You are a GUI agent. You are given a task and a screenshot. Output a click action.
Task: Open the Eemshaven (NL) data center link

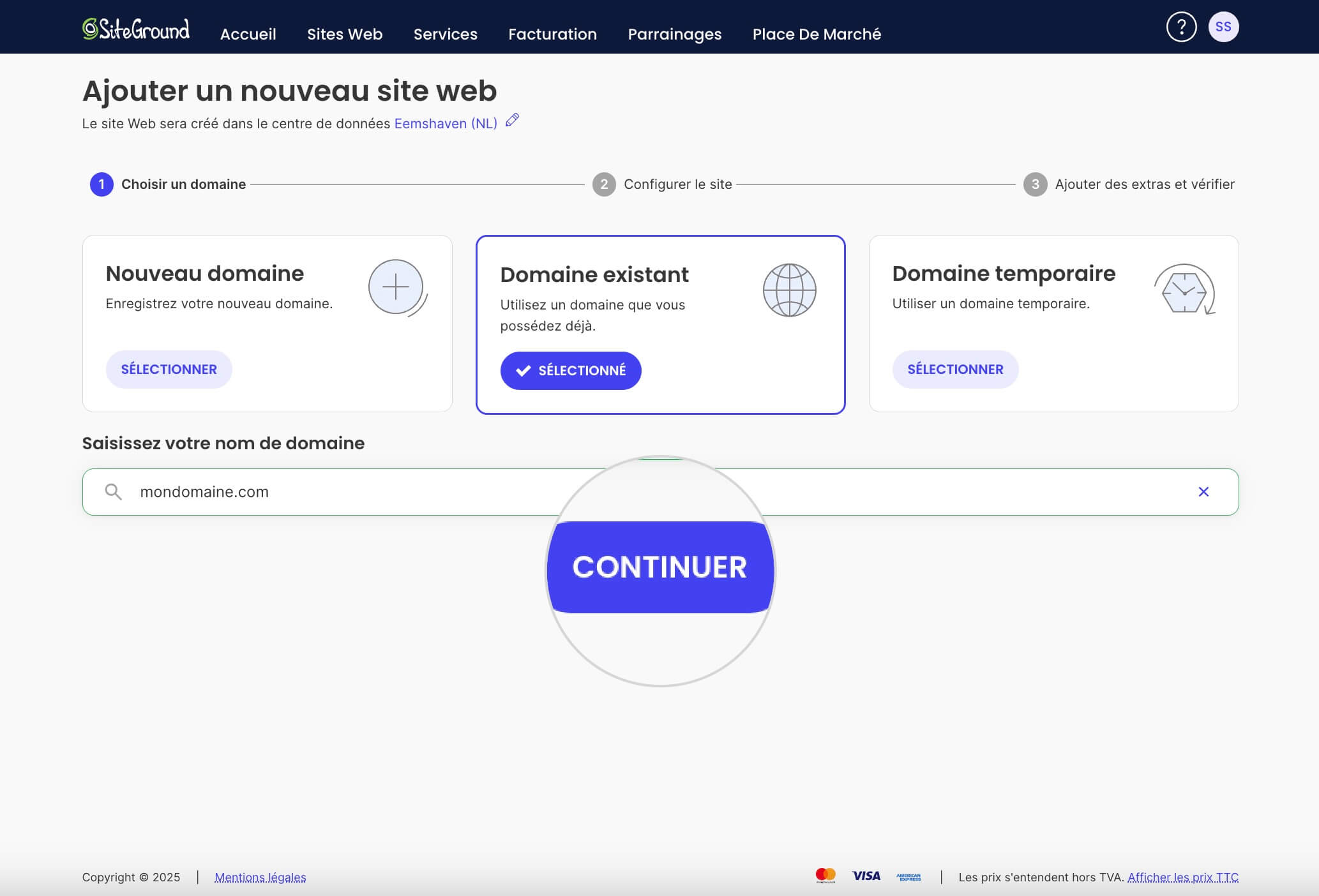coord(446,124)
